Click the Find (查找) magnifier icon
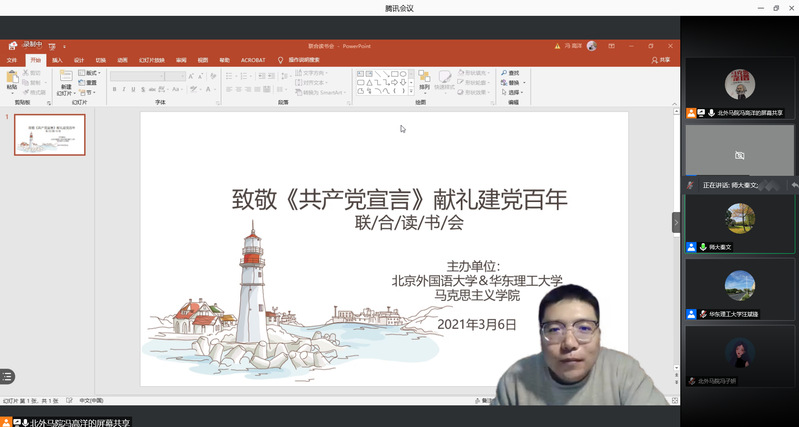 click(x=504, y=73)
